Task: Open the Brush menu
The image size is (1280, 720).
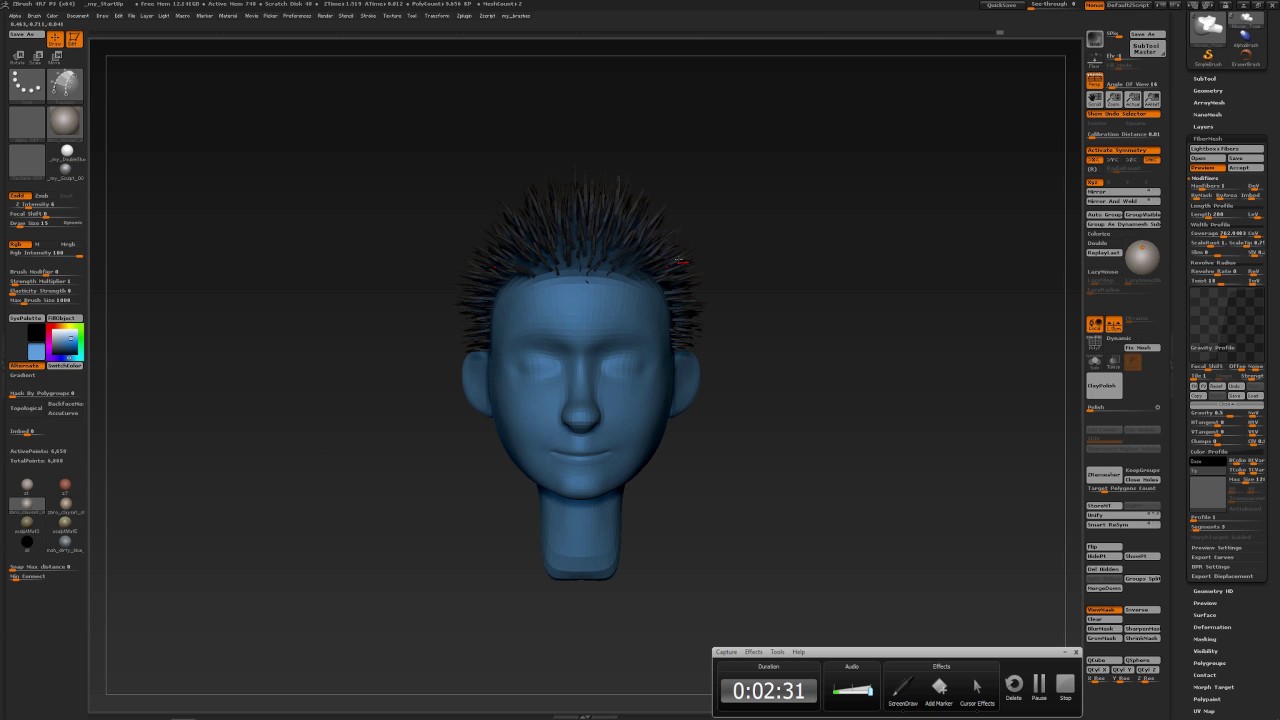Action: [34, 16]
